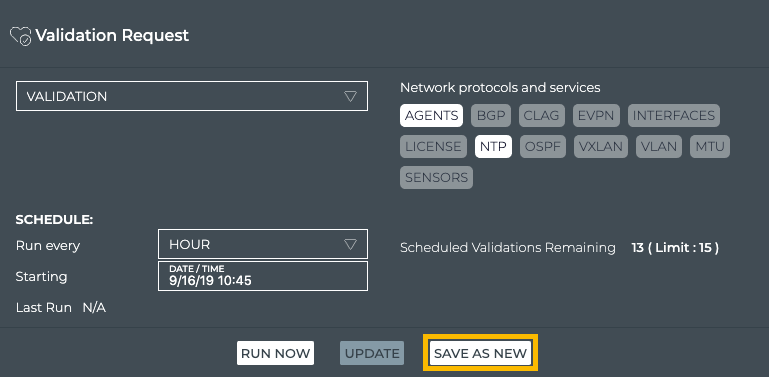
Task: Enable the MTU validation option
Action: [x=710, y=147]
